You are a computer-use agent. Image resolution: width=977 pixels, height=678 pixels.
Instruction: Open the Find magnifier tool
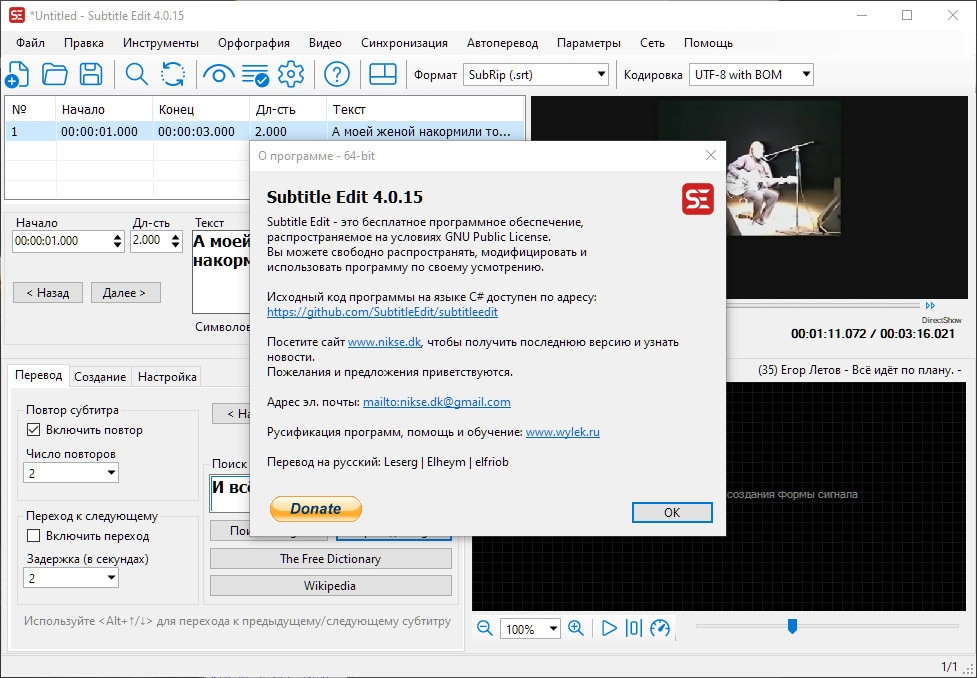click(136, 75)
